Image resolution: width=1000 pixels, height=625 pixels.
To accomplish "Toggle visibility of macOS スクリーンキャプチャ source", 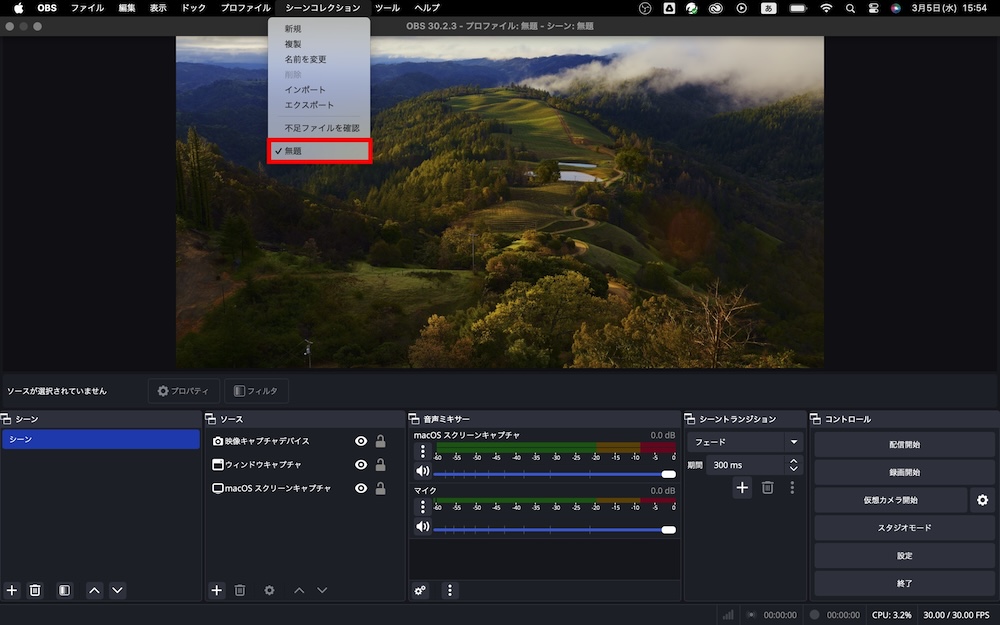I will tap(361, 489).
